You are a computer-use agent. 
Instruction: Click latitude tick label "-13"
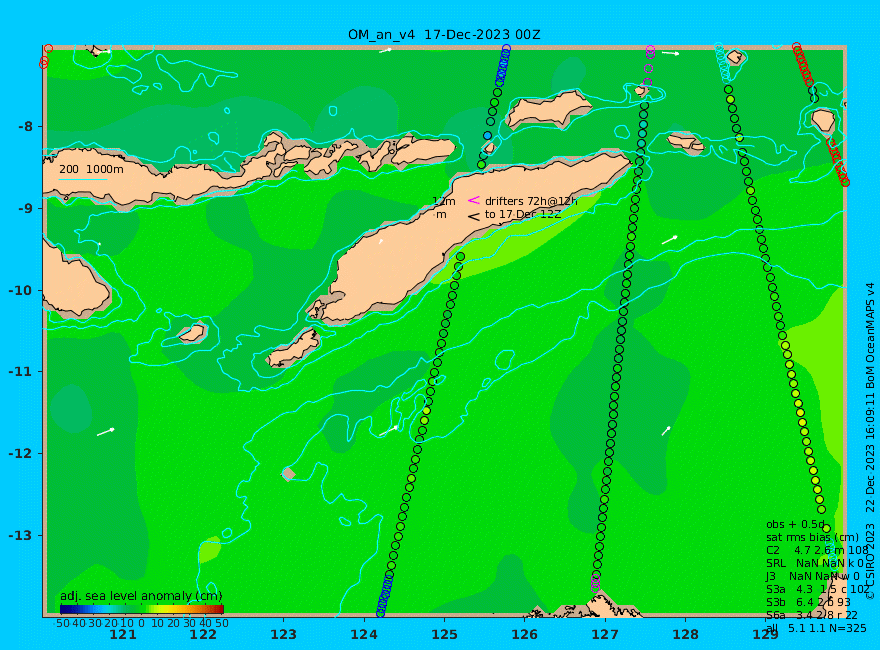coord(21,535)
